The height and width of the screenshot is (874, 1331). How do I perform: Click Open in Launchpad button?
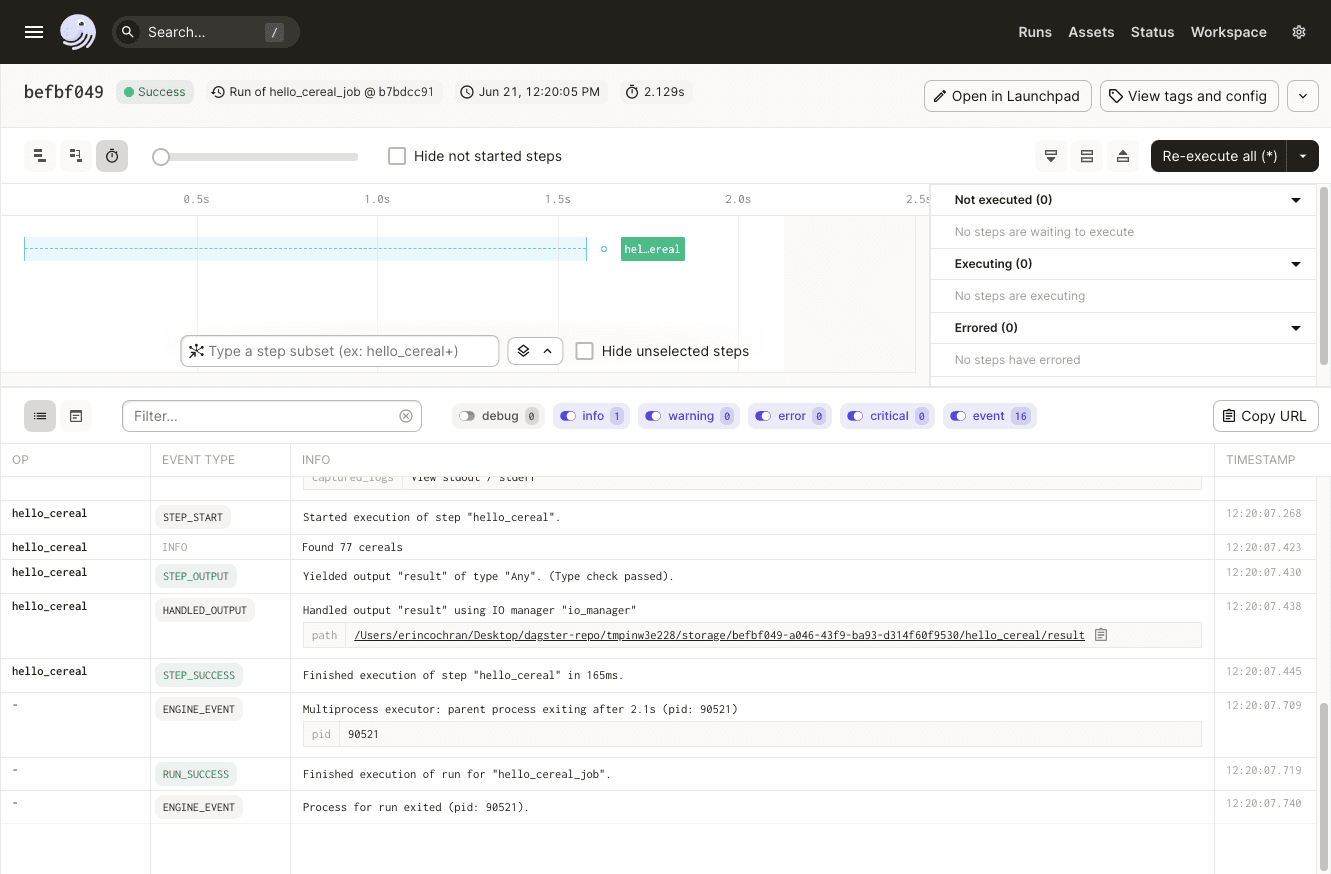[x=1007, y=96]
